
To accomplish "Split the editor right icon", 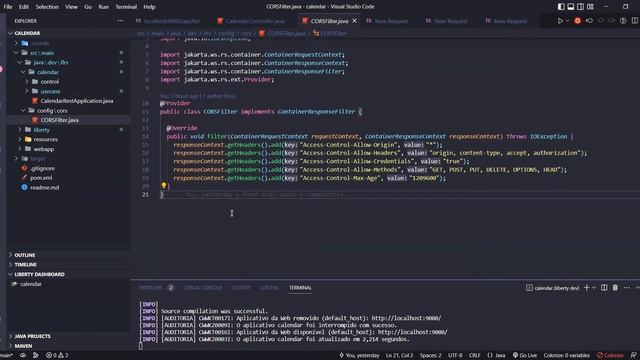I will pos(635,21).
